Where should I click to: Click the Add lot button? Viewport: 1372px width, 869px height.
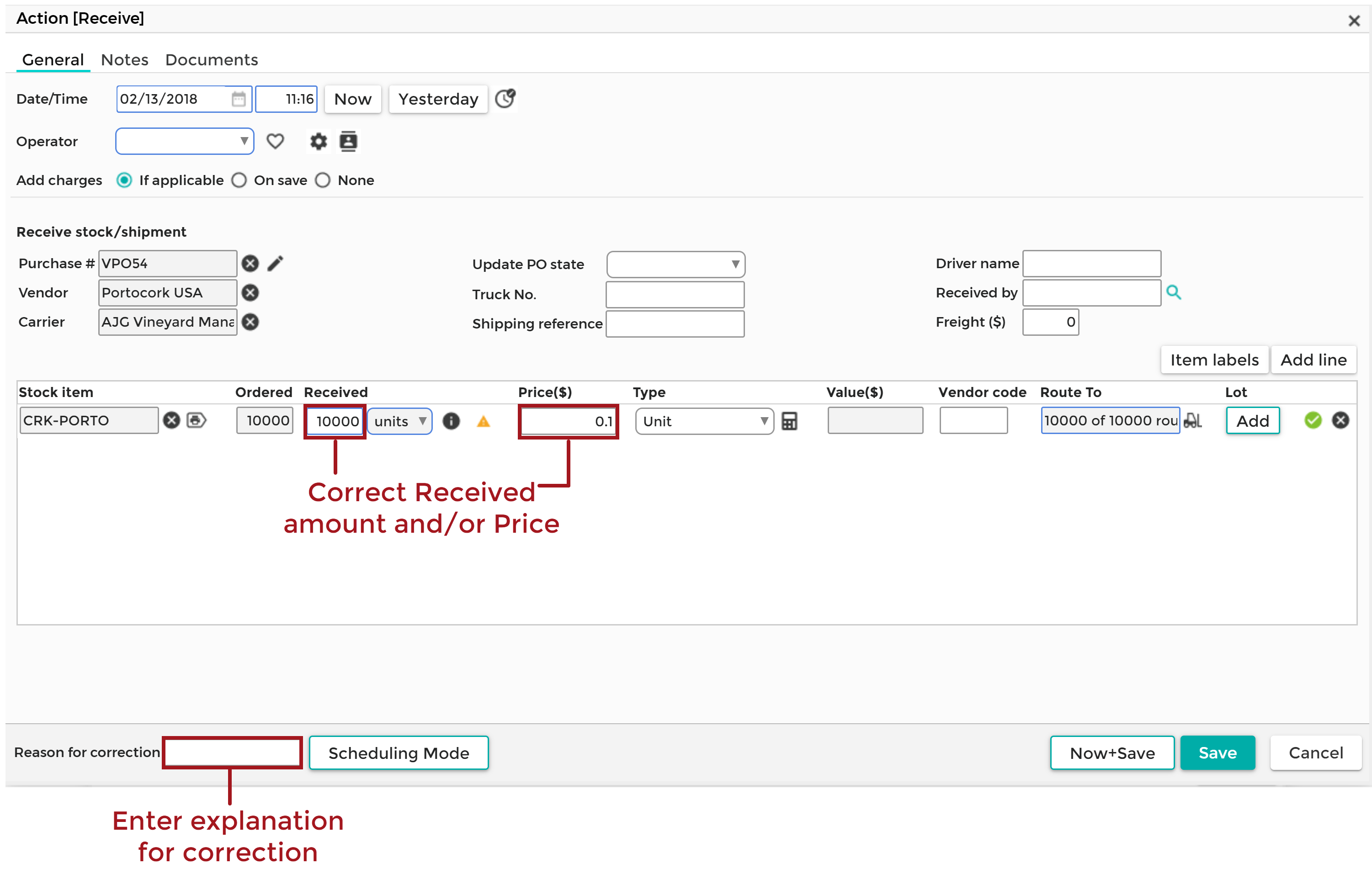coord(1252,421)
